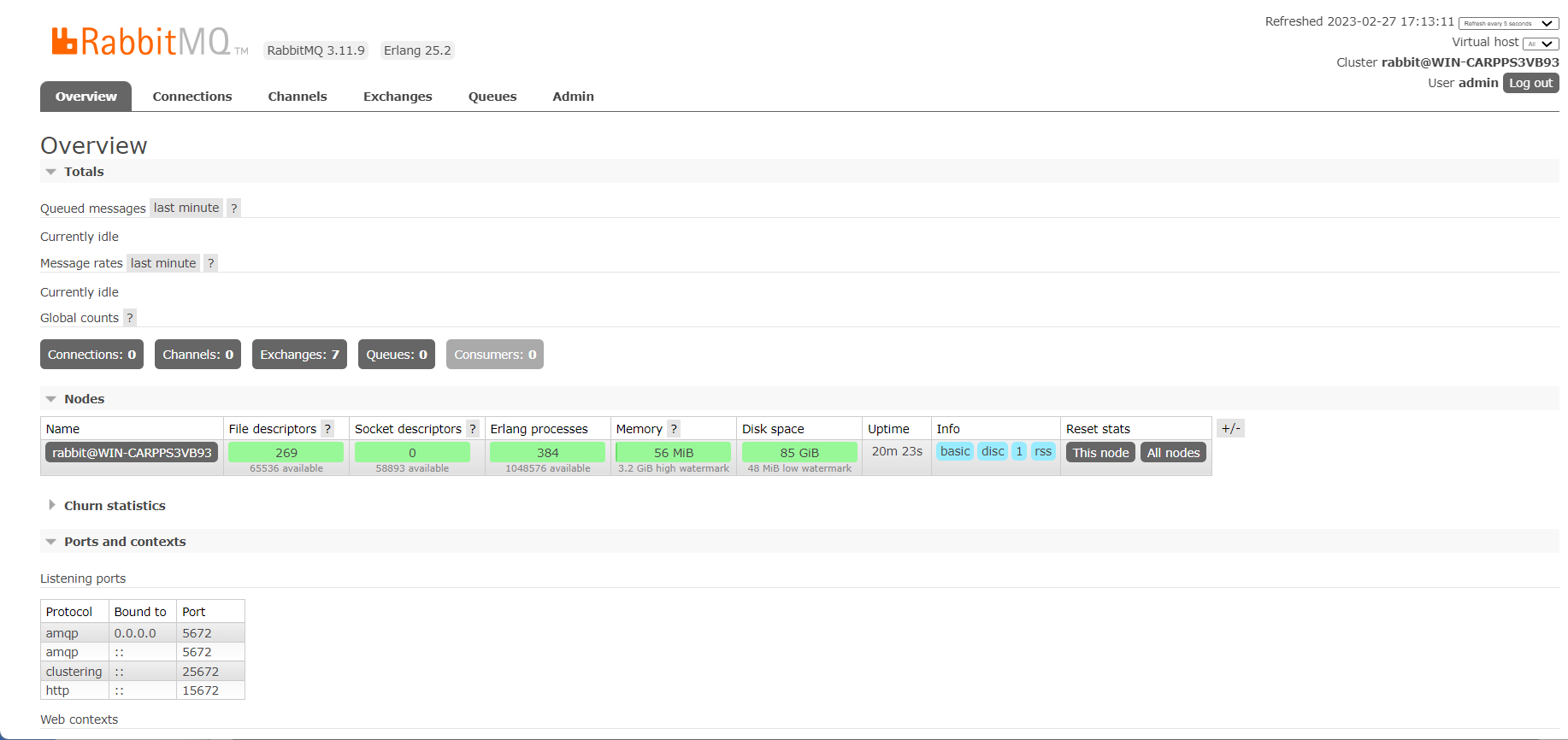The image size is (1568, 740).
Task: Change Queued messages last minute range
Action: 186,208
